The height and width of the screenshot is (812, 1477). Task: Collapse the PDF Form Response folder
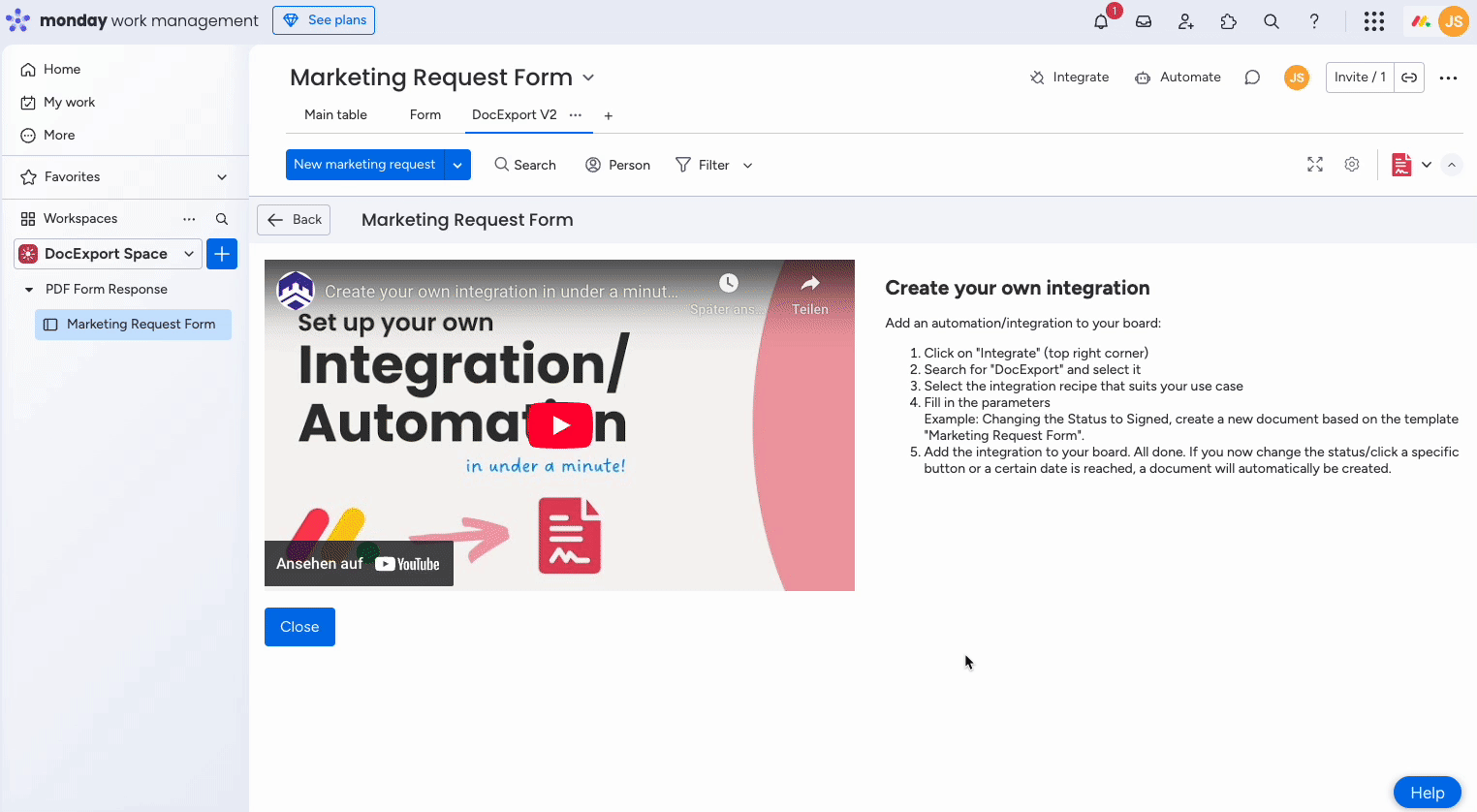coord(29,290)
